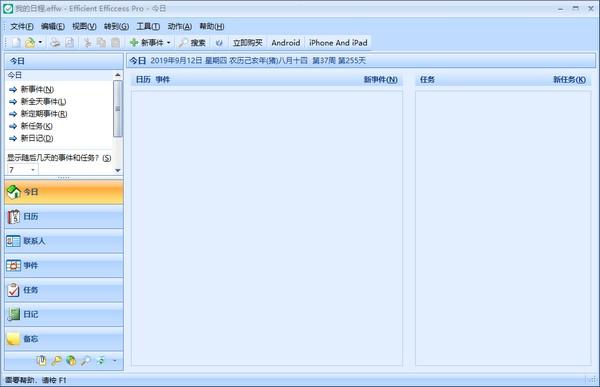600x387 pixels.
Task: Click 新任务(K) link in tasks panel header
Action: tap(569, 80)
